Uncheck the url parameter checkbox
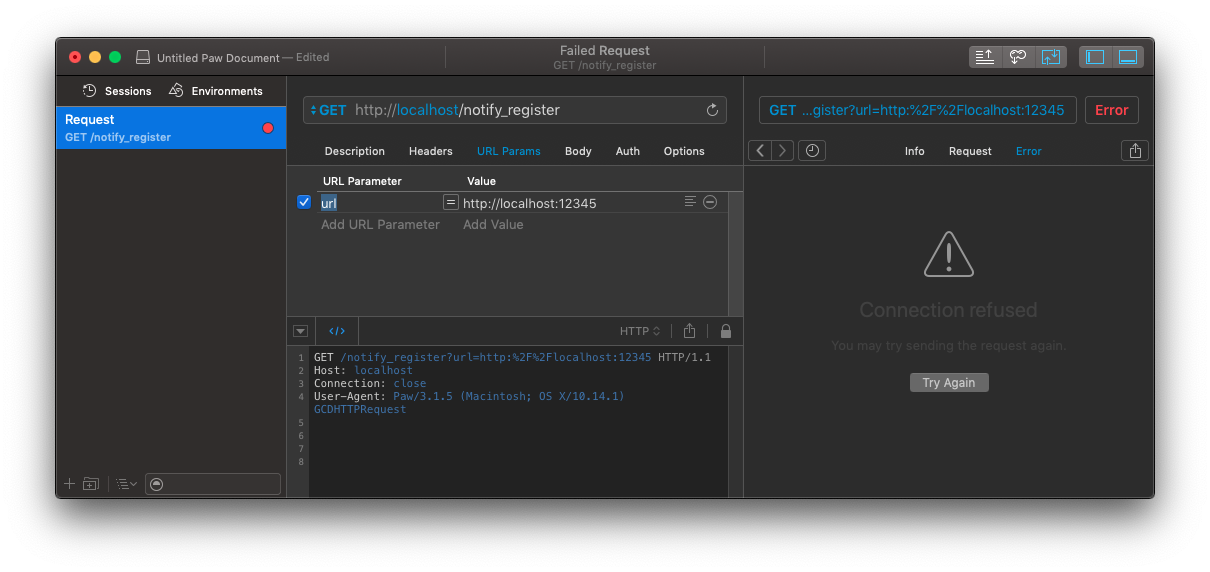 pos(305,202)
